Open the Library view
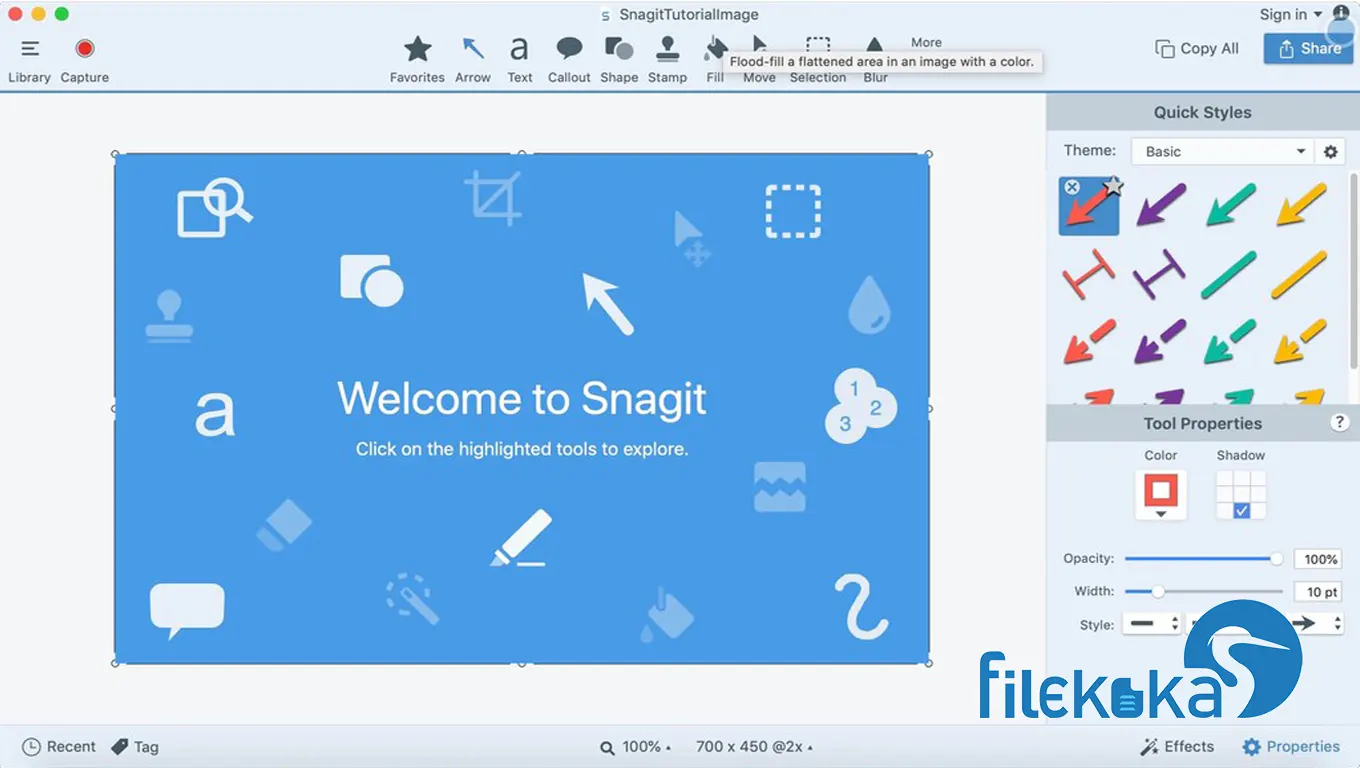This screenshot has width=1360, height=768. 29,60
